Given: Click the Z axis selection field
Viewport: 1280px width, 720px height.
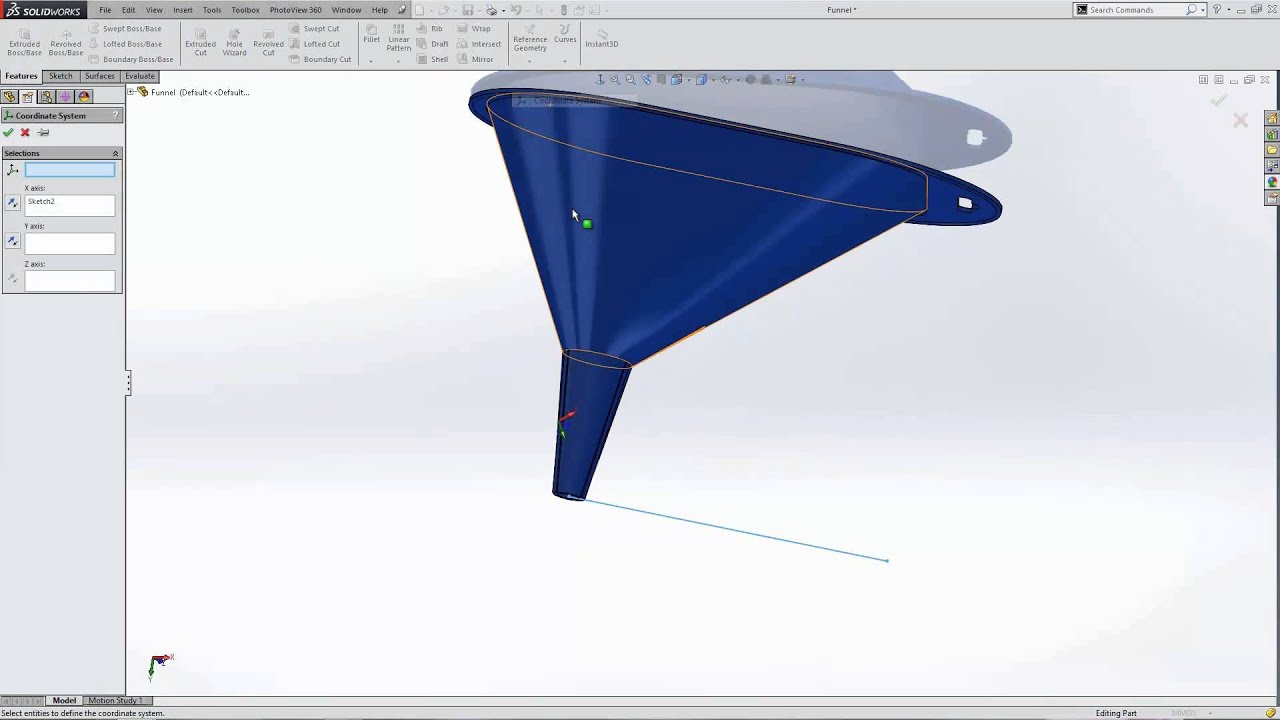Looking at the screenshot, I should coord(70,281).
